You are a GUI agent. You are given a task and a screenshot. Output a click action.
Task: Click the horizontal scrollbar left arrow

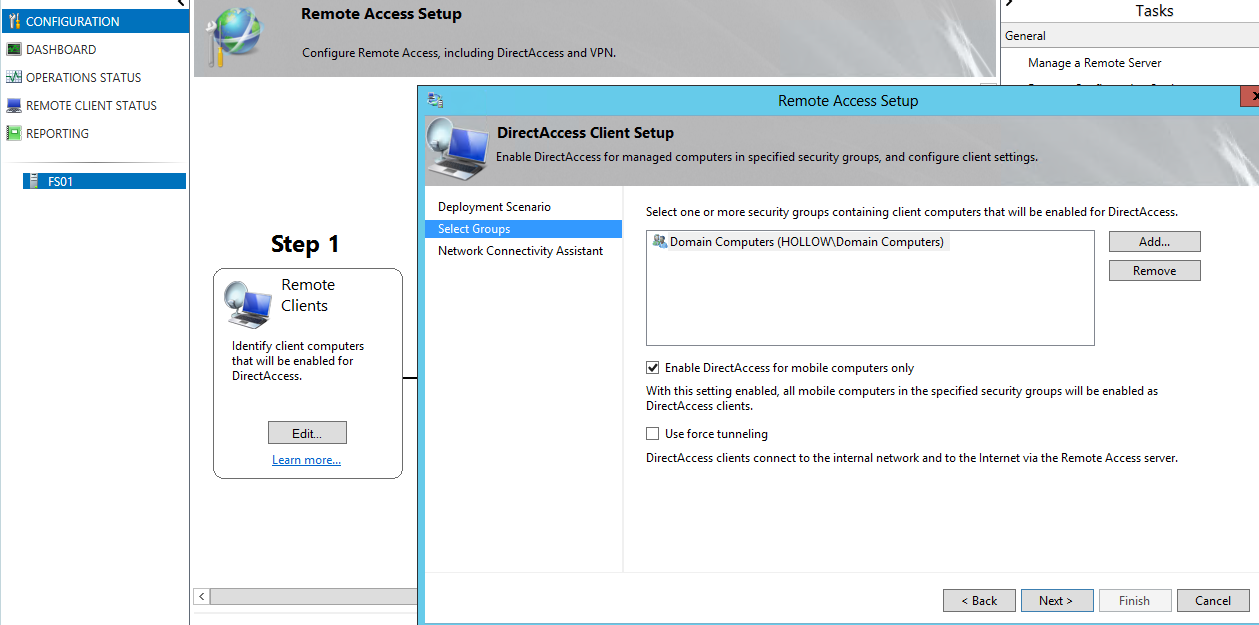pos(202,597)
